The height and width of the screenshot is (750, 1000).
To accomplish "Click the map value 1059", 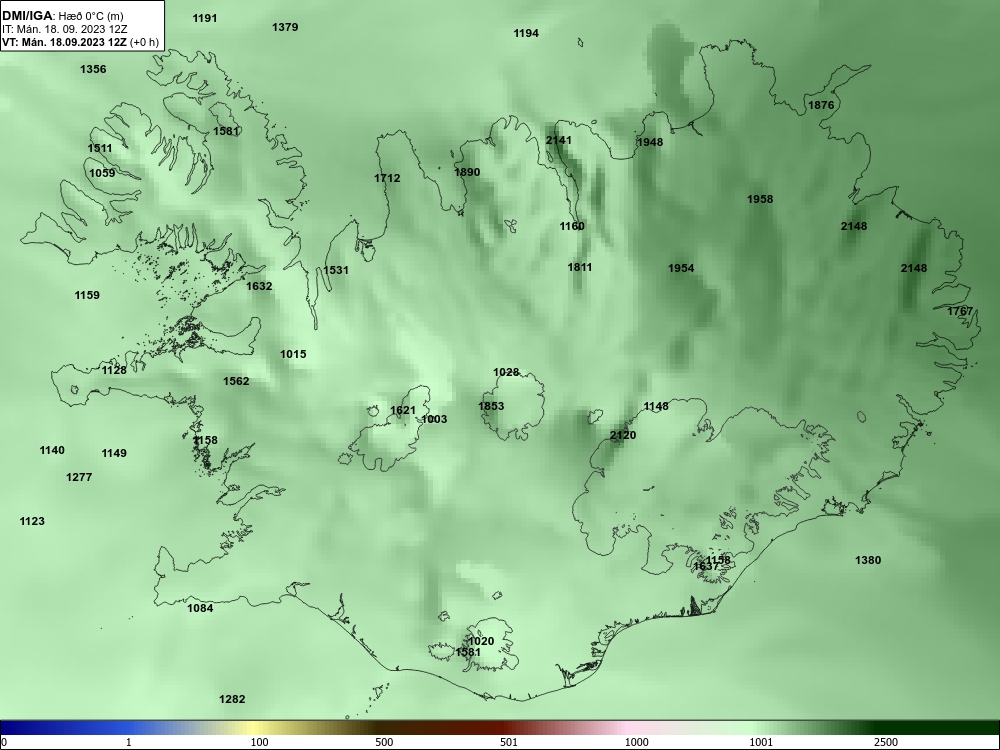I will (102, 173).
